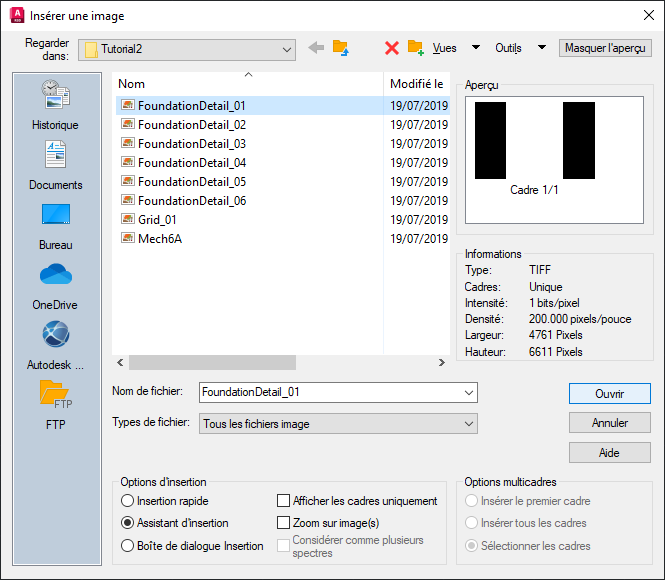Click the Mech6A file icon
Screen dimensions: 665x580
(128, 238)
